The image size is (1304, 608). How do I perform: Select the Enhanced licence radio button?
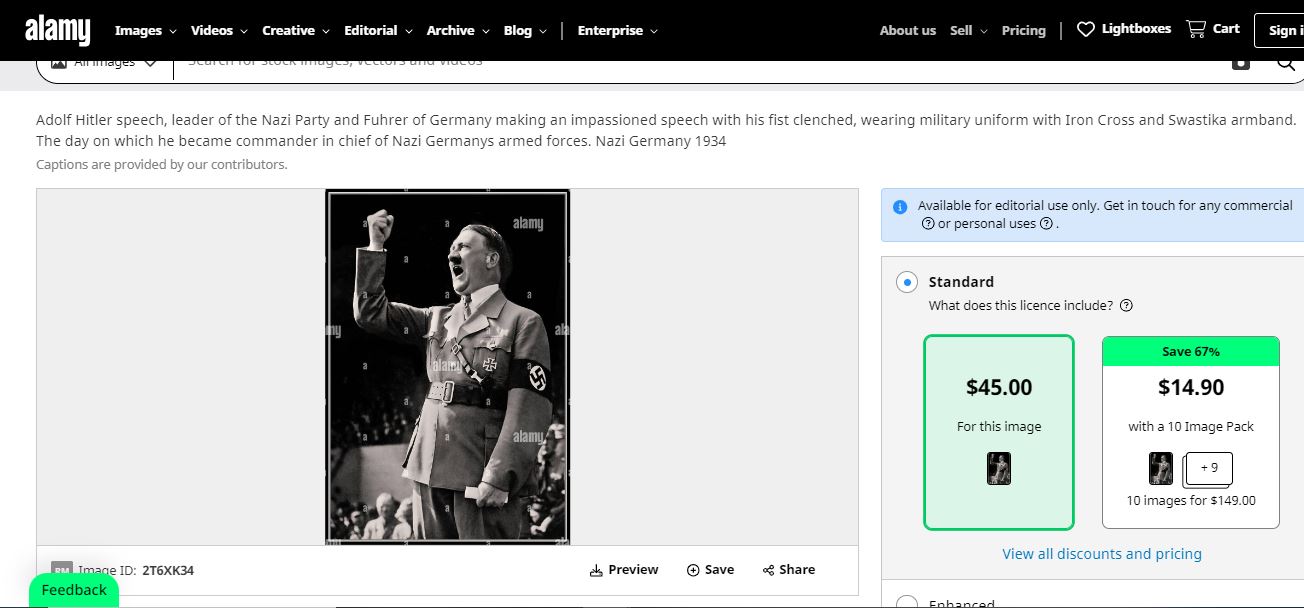click(907, 603)
